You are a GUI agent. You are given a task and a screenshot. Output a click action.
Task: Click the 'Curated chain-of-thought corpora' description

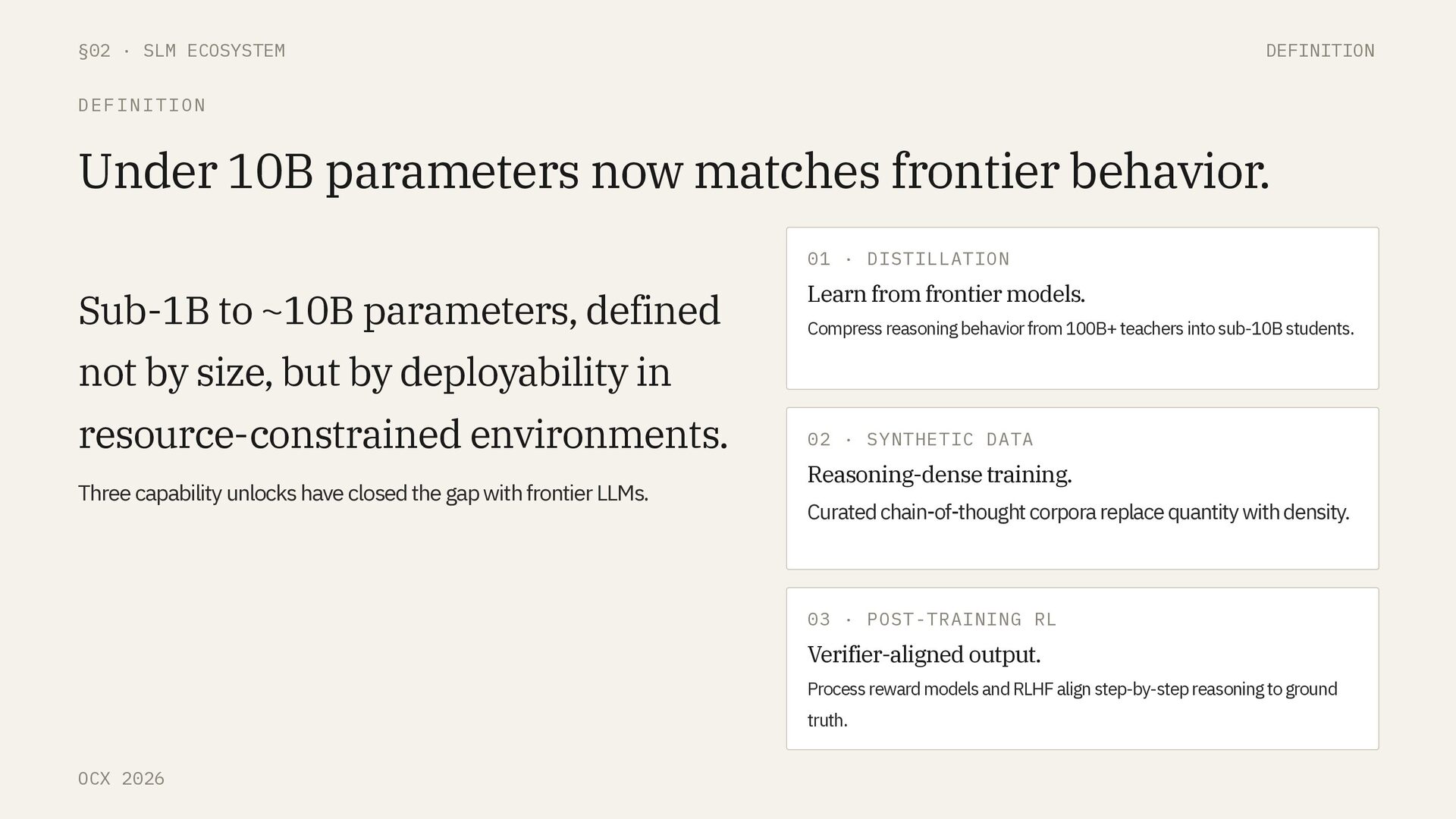[1078, 513]
